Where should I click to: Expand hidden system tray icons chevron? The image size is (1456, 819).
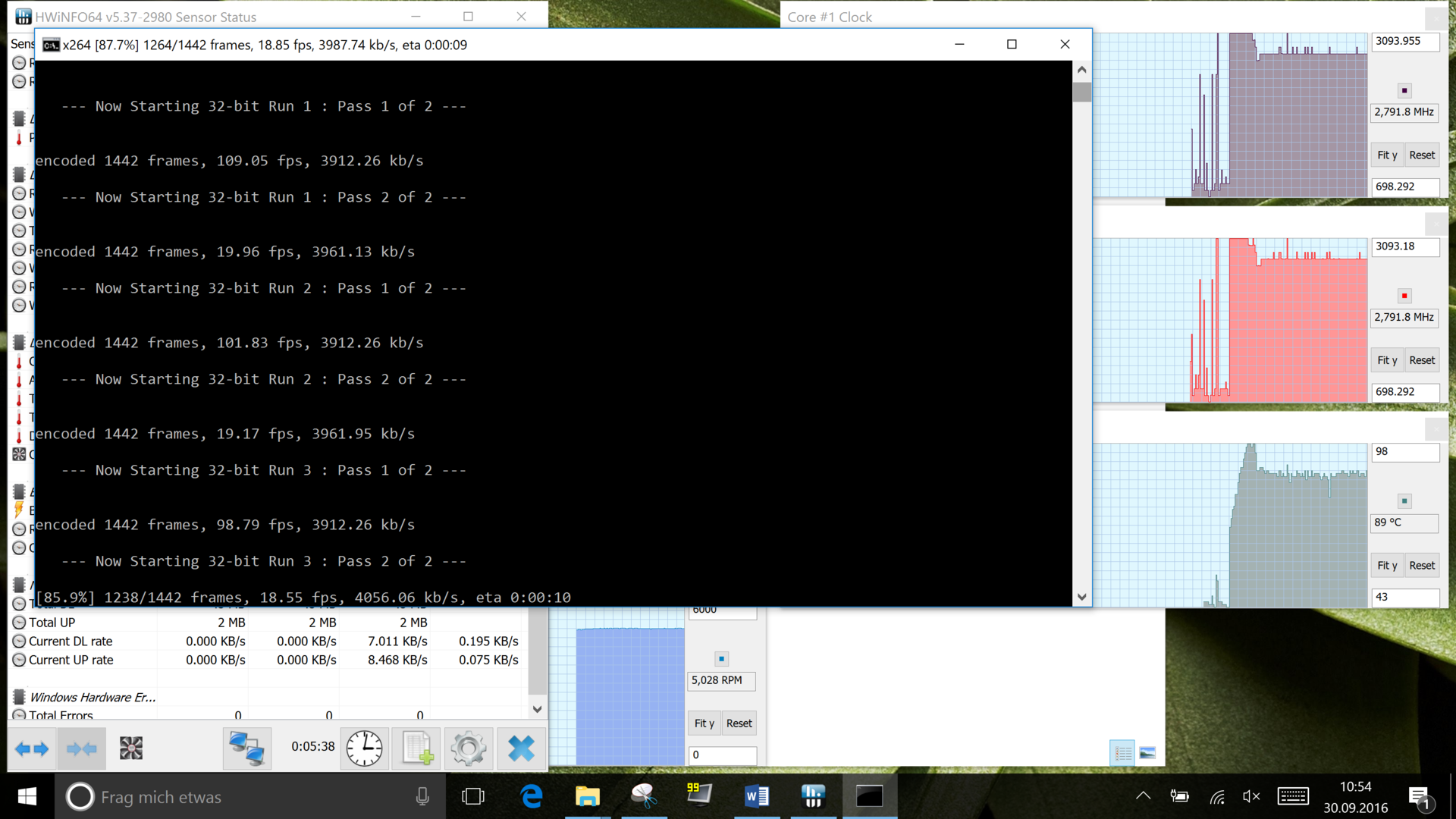coord(1143,796)
